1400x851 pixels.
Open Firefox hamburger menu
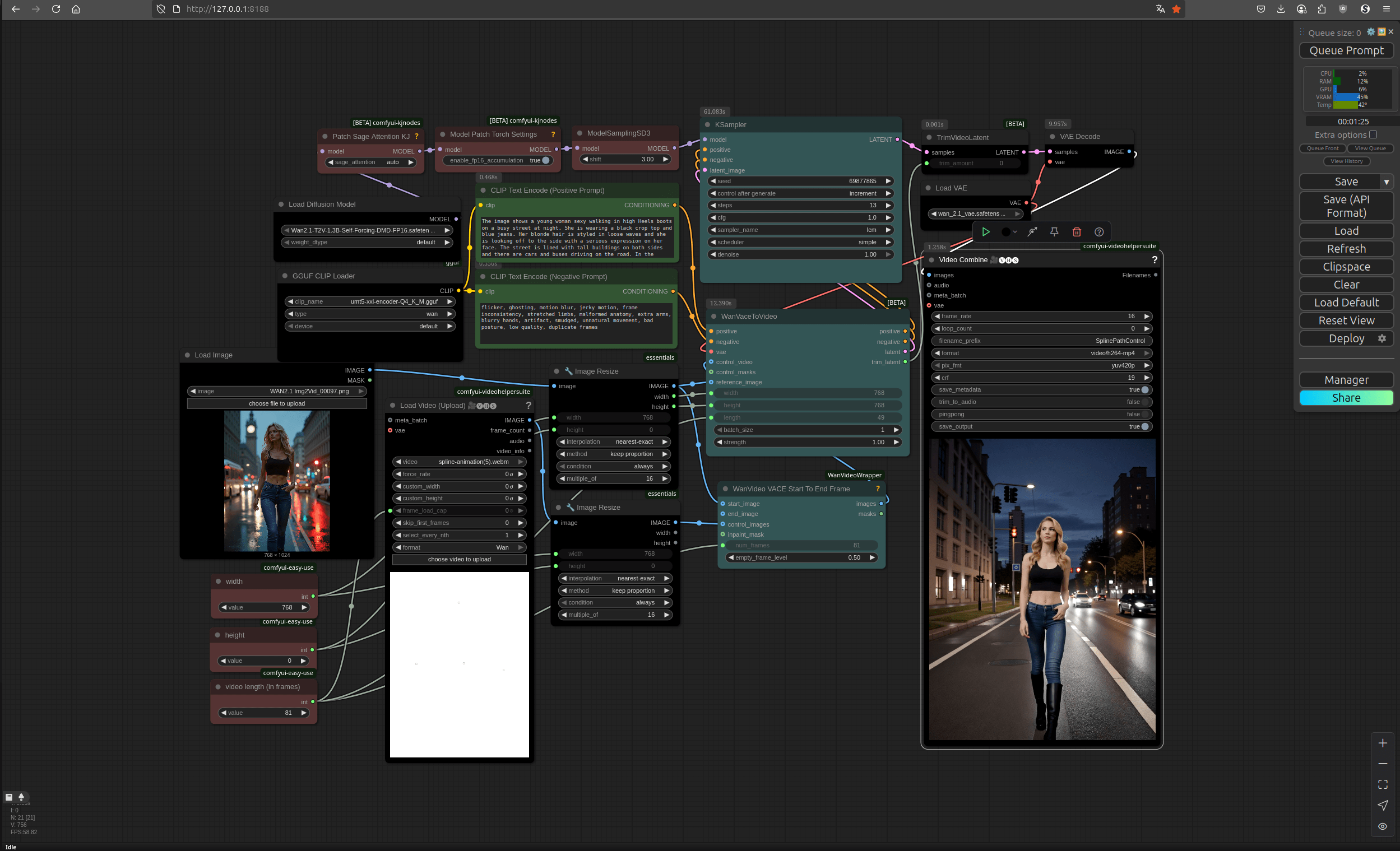(1387, 9)
